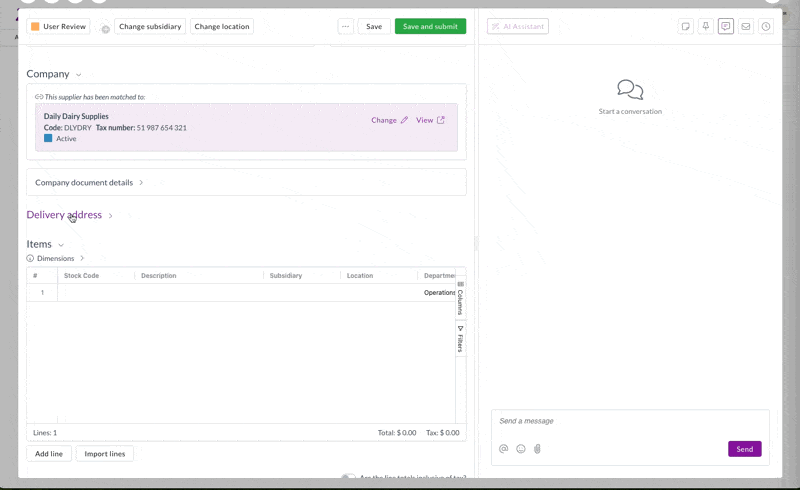Screen dimensions: 800x490
Task: Collapse the Items section
Action: click(x=61, y=245)
